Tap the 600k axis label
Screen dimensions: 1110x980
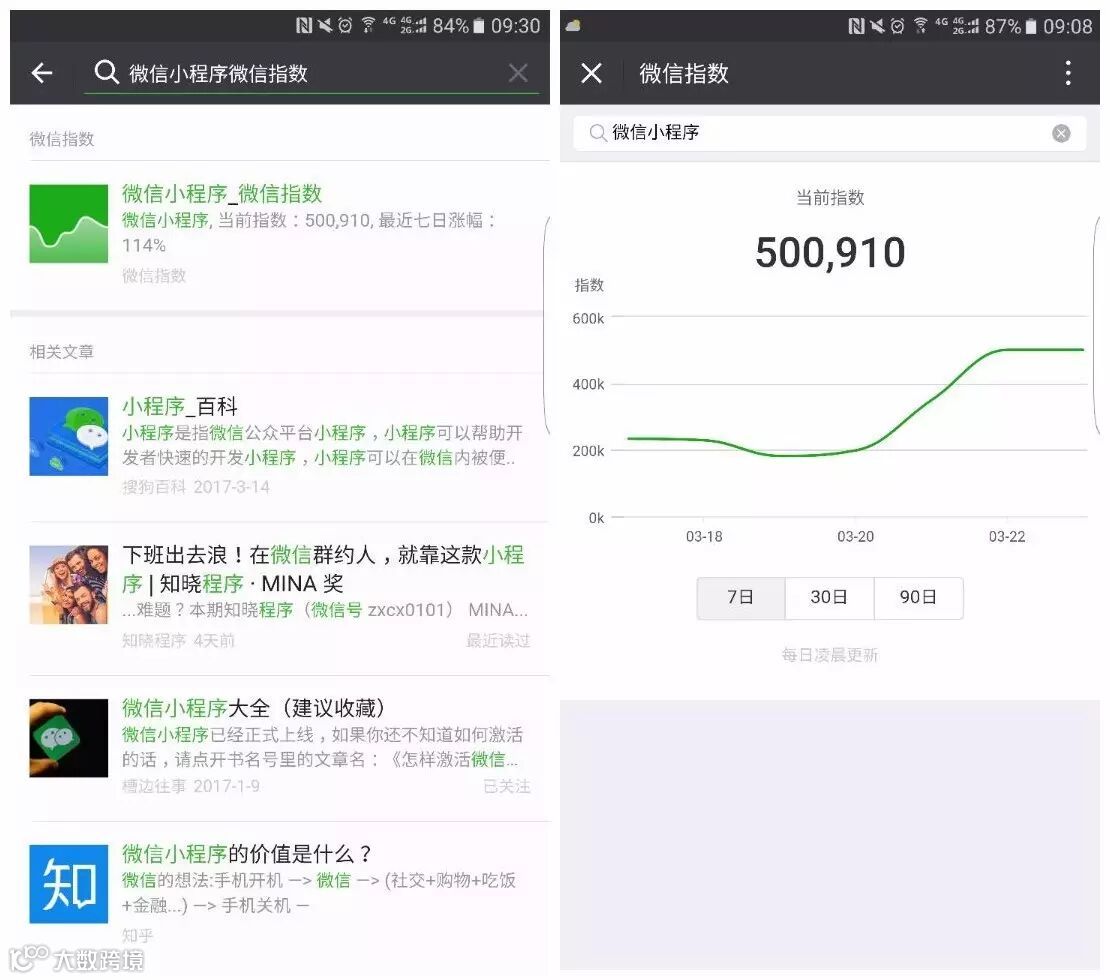click(x=588, y=319)
